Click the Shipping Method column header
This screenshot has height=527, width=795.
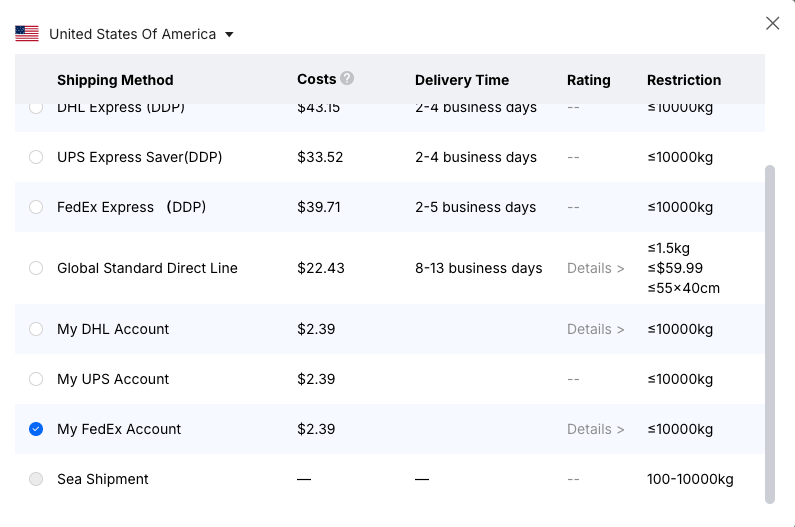click(115, 80)
